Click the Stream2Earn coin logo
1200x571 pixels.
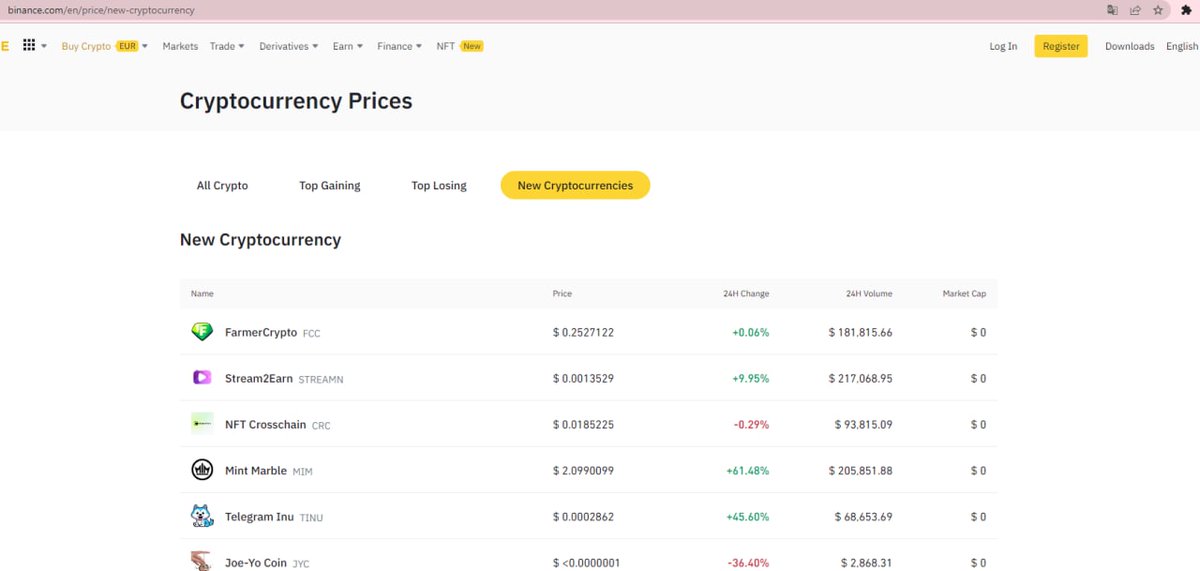coord(202,378)
